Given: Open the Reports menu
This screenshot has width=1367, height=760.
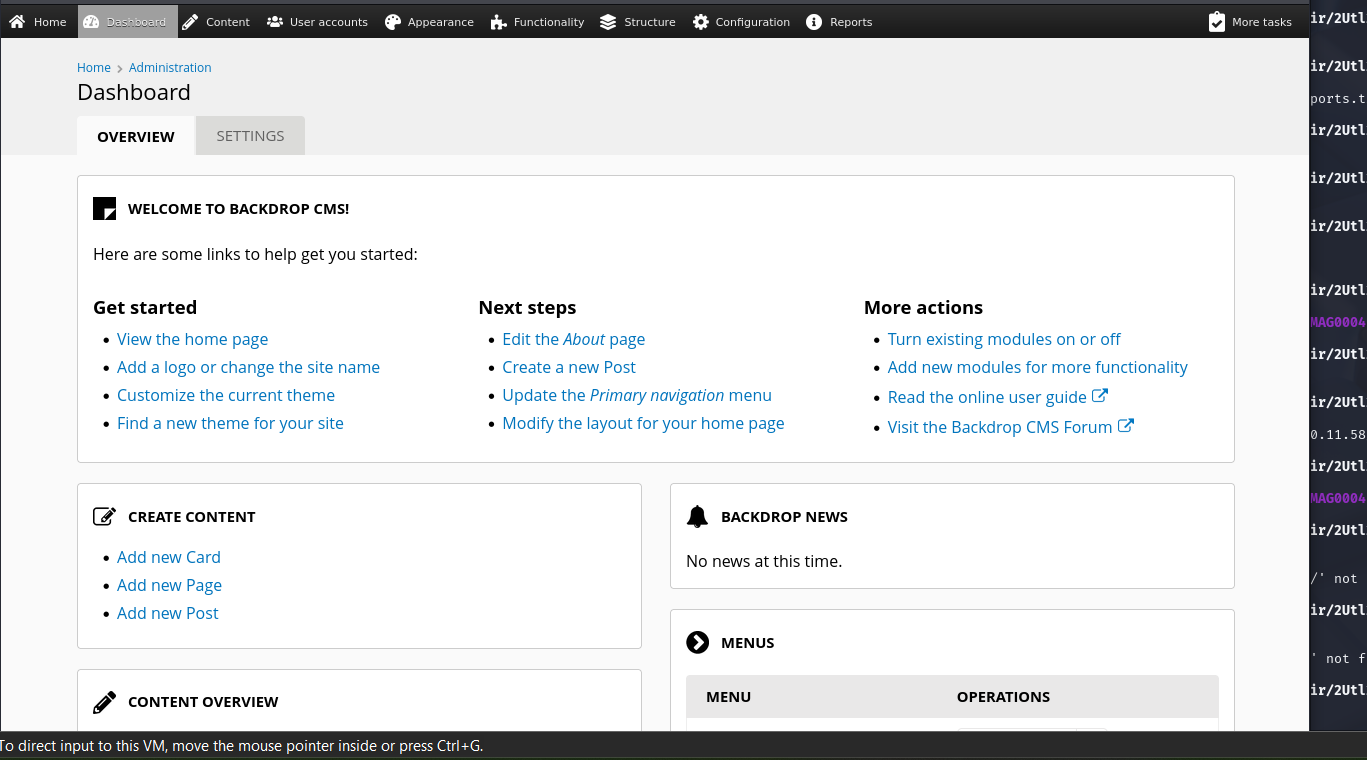Looking at the screenshot, I should (x=840, y=22).
